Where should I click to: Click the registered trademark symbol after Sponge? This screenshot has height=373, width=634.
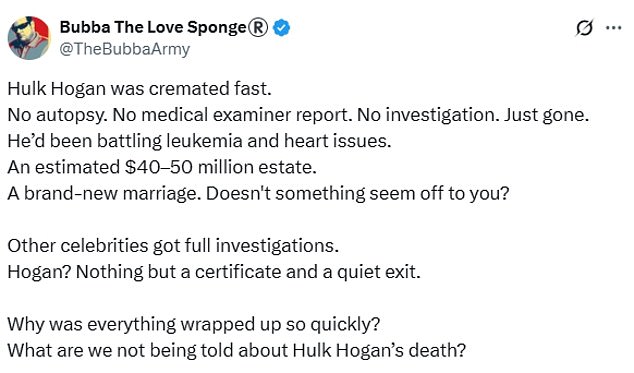pos(258,28)
